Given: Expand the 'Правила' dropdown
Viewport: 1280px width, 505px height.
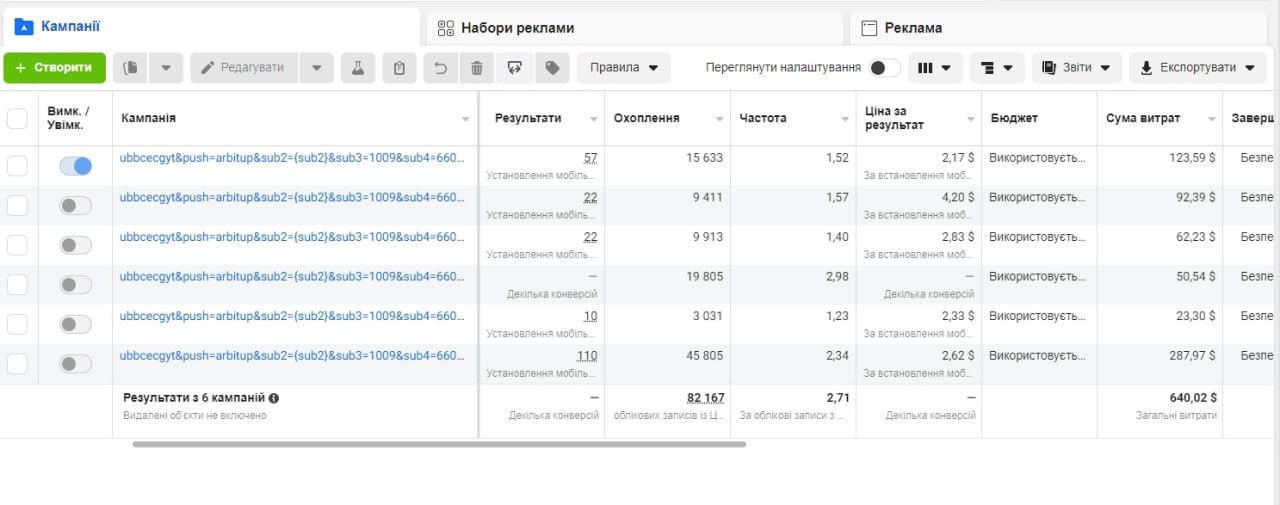Looking at the screenshot, I should (x=623, y=68).
